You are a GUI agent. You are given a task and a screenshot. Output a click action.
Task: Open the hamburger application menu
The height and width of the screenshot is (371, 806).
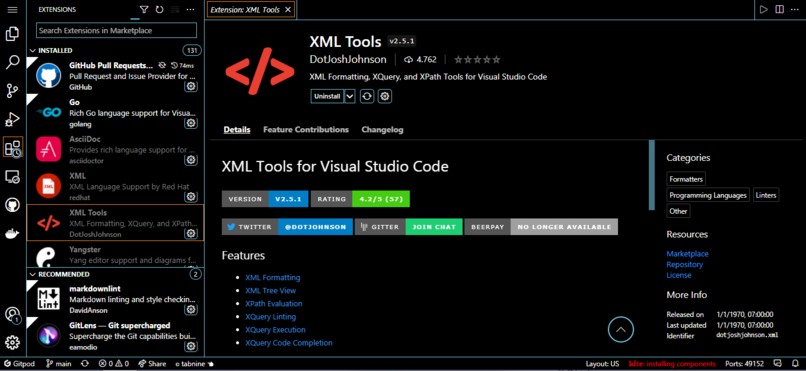12,9
